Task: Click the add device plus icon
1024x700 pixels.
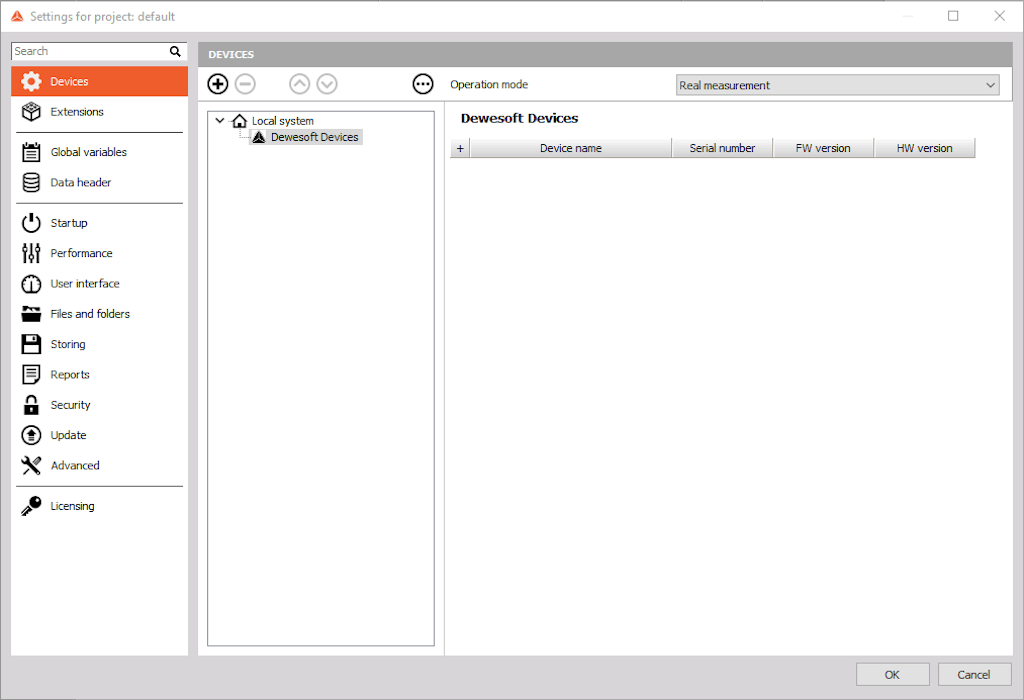Action: click(217, 84)
